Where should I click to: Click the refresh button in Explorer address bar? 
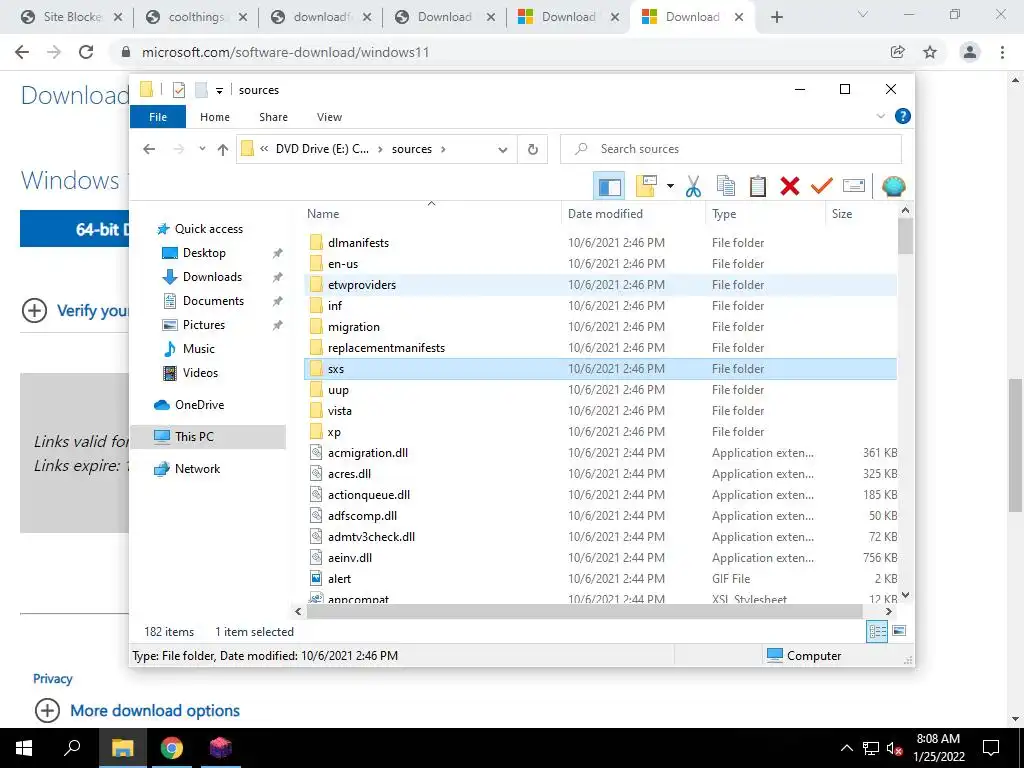[533, 150]
